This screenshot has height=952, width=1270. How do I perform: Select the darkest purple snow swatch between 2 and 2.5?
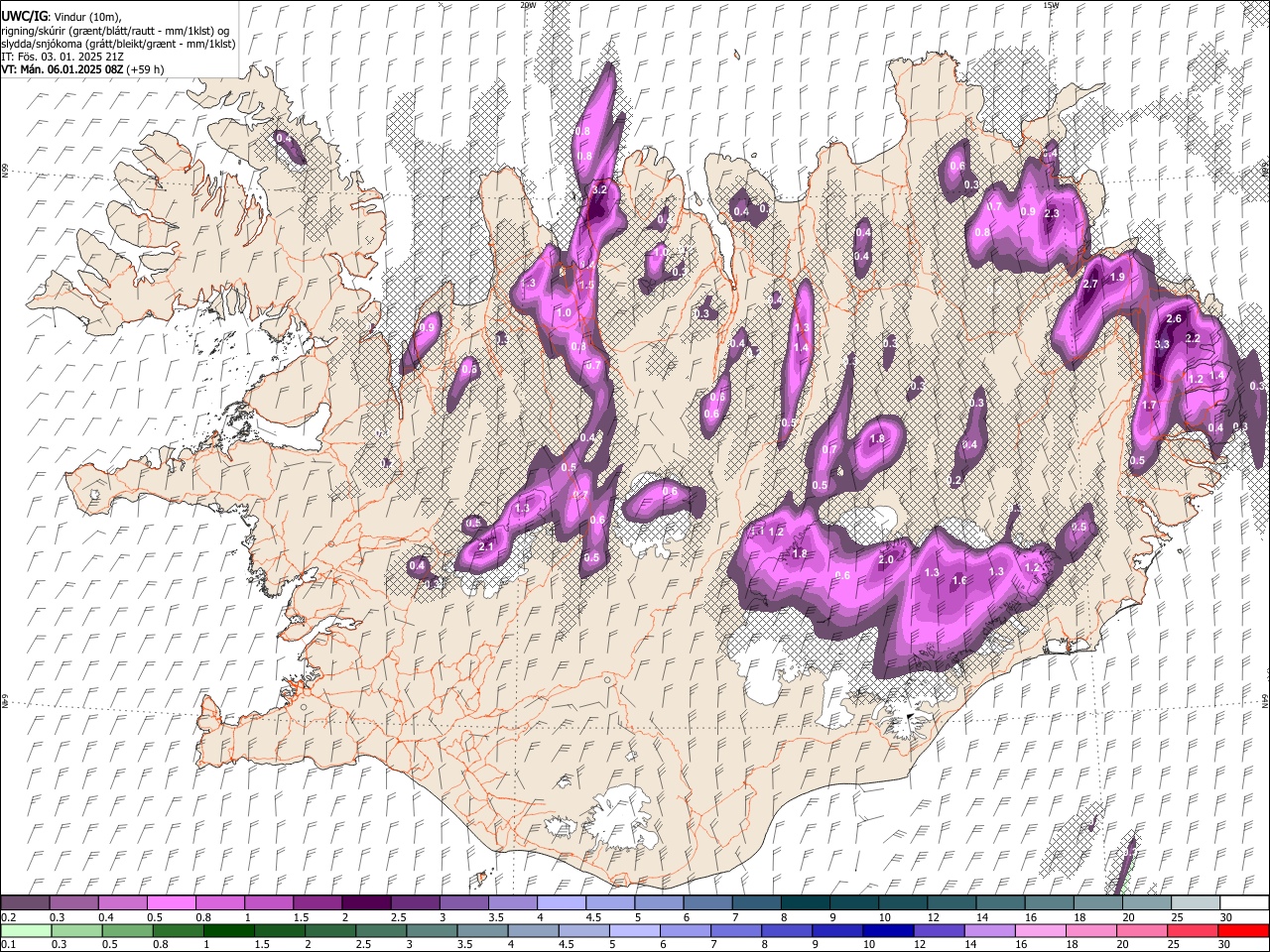pos(365,903)
